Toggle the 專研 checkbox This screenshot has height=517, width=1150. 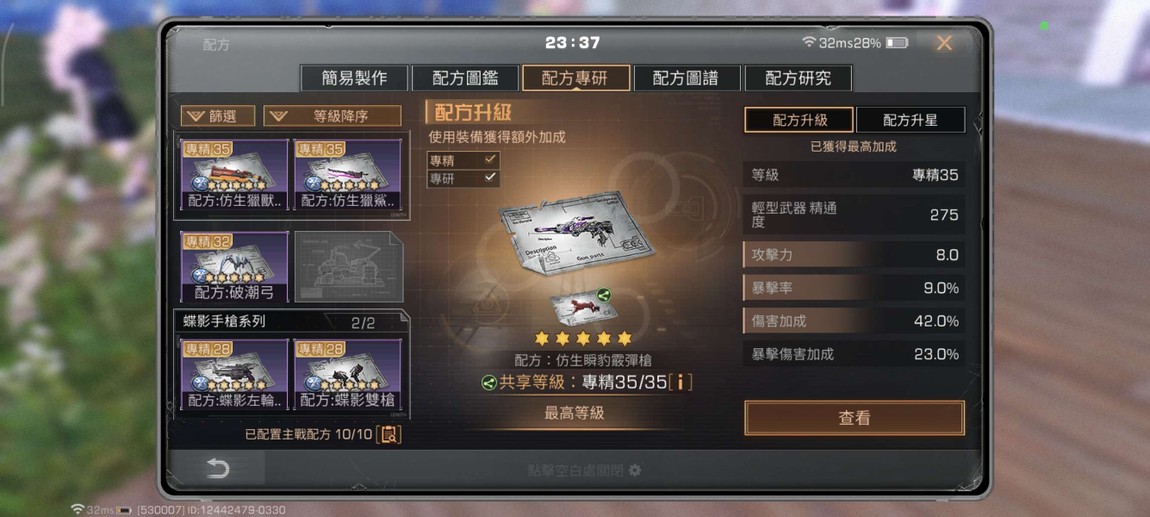coord(464,177)
